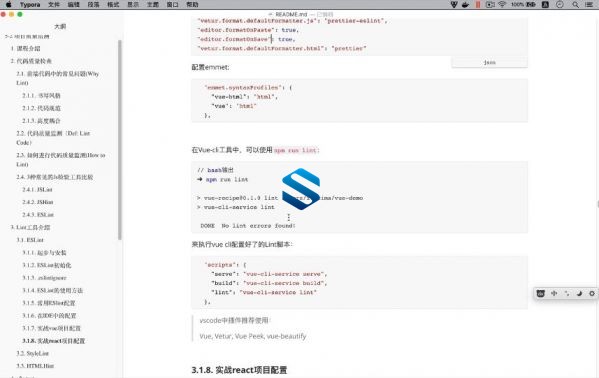Open the 编辑 menu
The width and height of the screenshot is (599, 378).
(73, 5)
